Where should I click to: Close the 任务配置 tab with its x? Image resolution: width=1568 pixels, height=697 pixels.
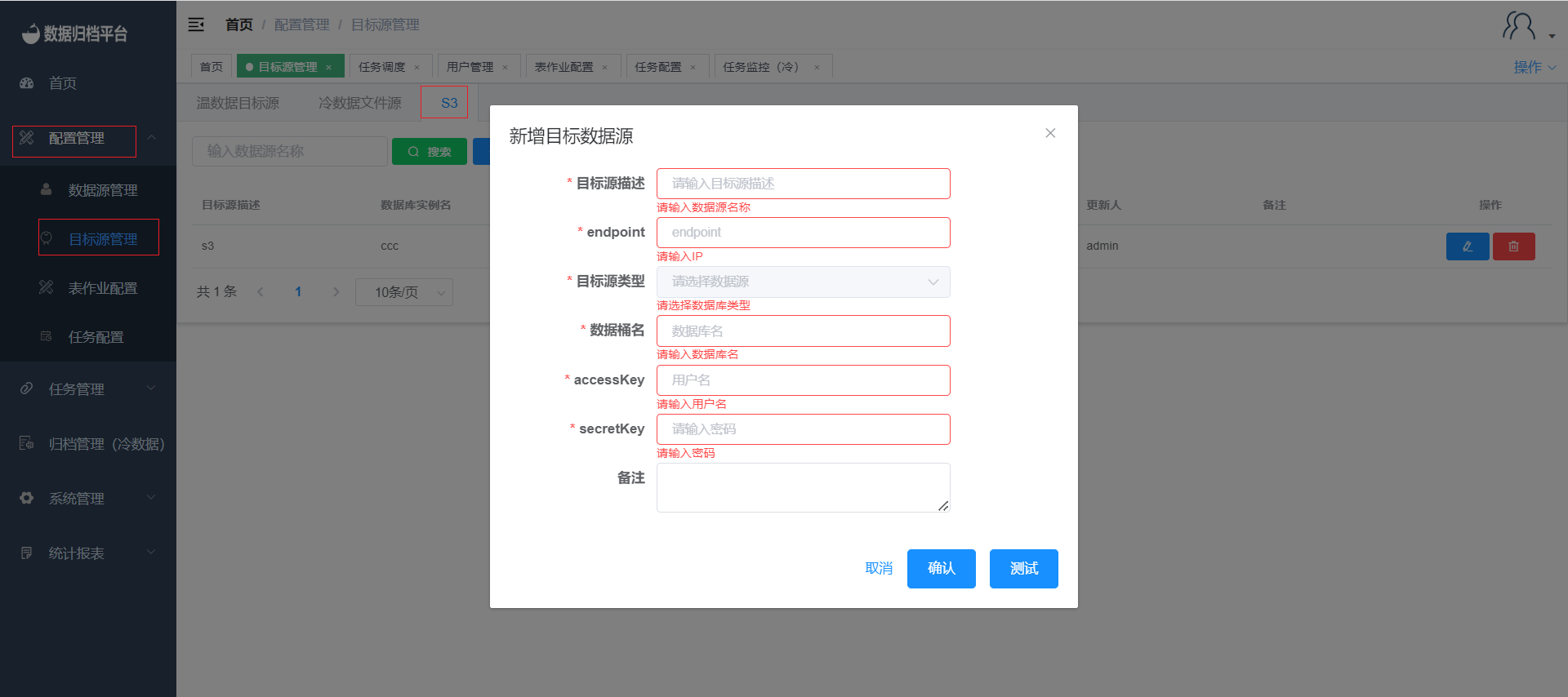(x=693, y=67)
